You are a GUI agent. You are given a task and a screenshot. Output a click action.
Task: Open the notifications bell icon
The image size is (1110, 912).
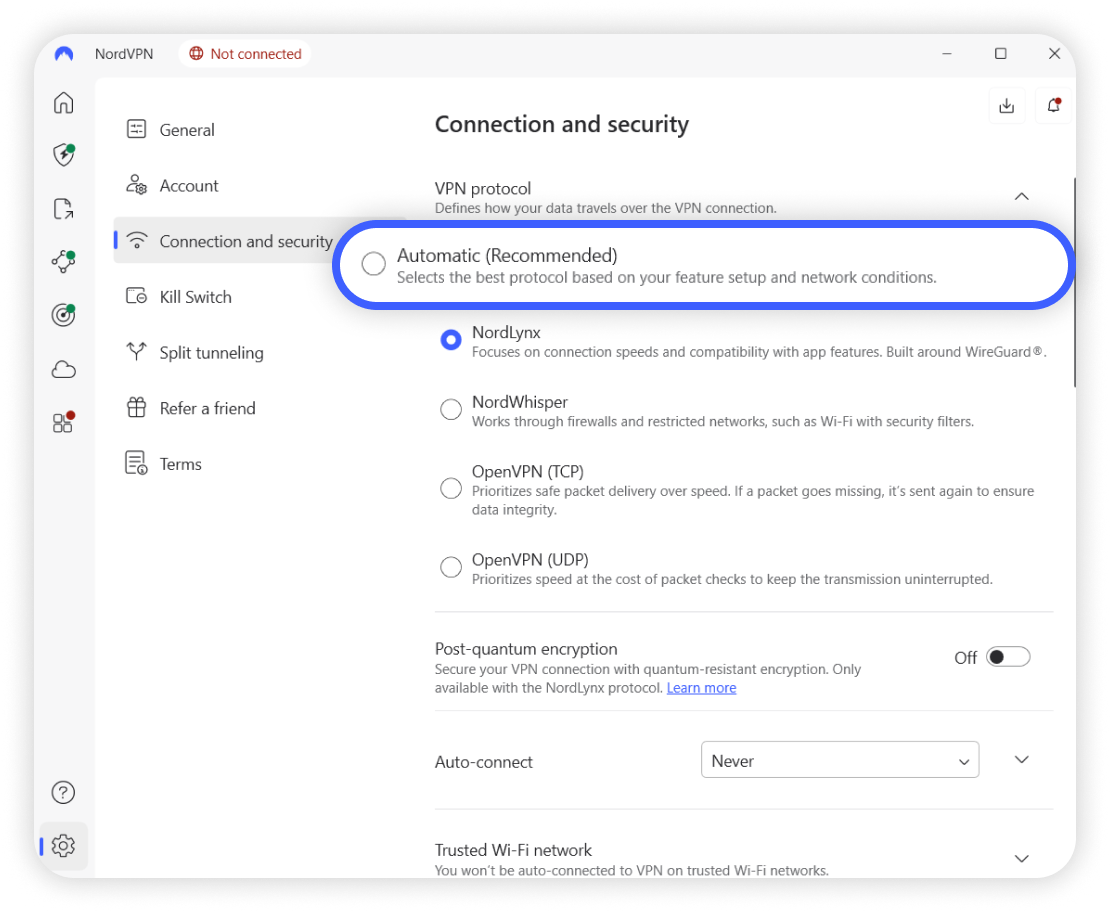(1053, 106)
